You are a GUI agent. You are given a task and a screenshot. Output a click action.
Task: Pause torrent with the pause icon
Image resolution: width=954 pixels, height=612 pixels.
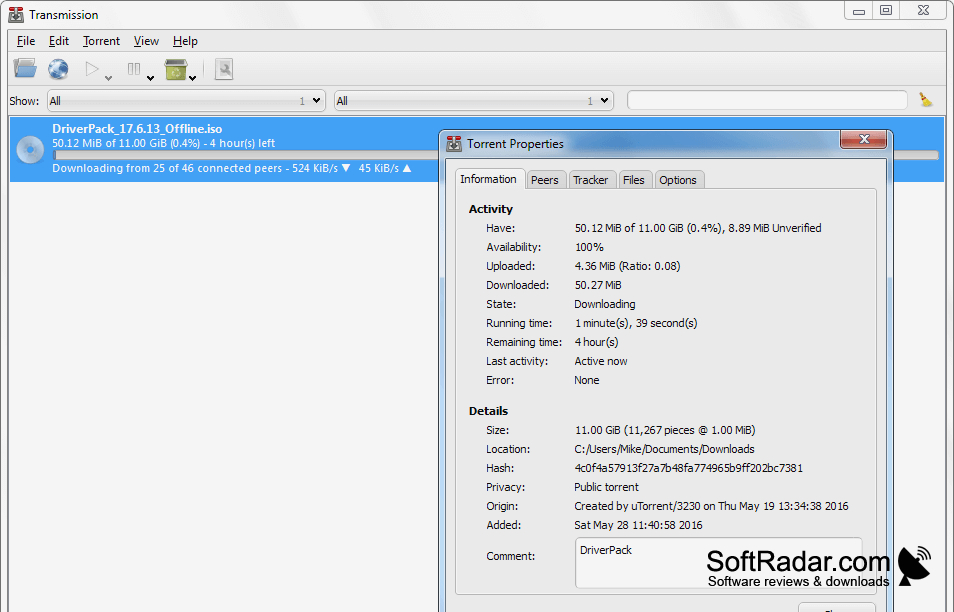point(134,69)
